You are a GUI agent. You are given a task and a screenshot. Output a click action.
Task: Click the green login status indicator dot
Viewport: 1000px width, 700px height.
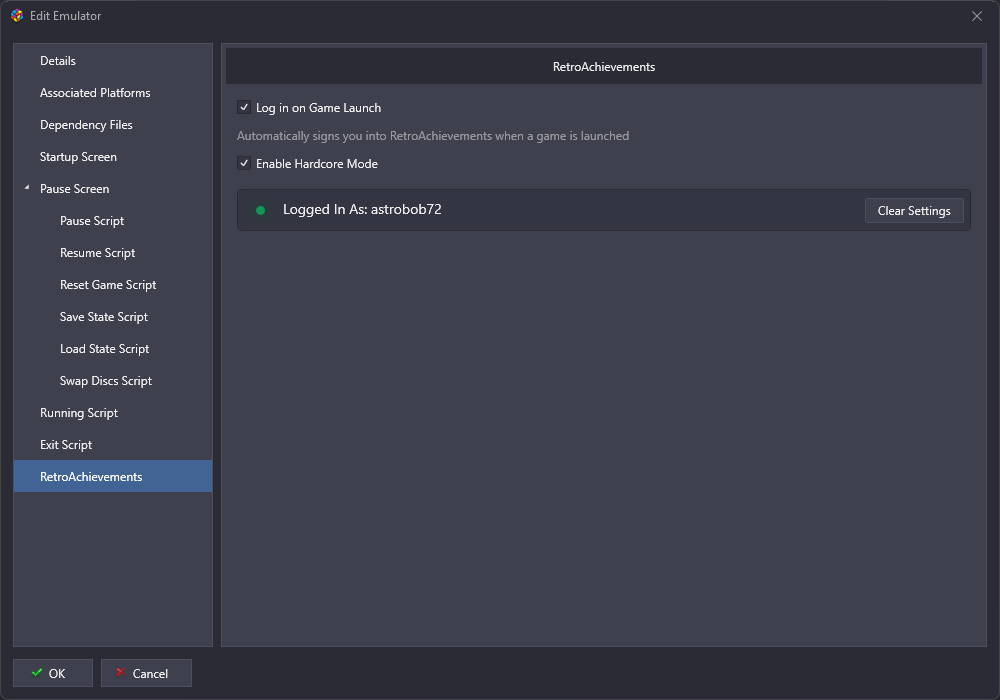coord(260,210)
